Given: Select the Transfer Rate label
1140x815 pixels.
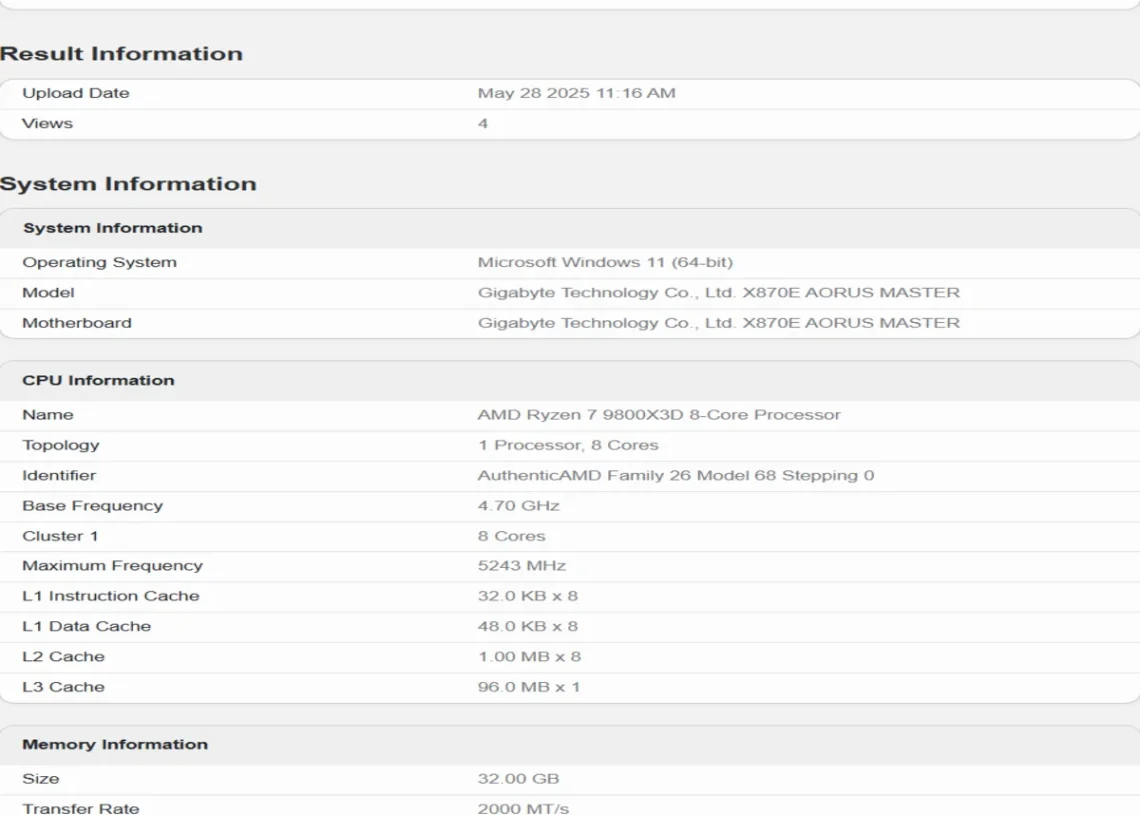Looking at the screenshot, I should (81, 808).
